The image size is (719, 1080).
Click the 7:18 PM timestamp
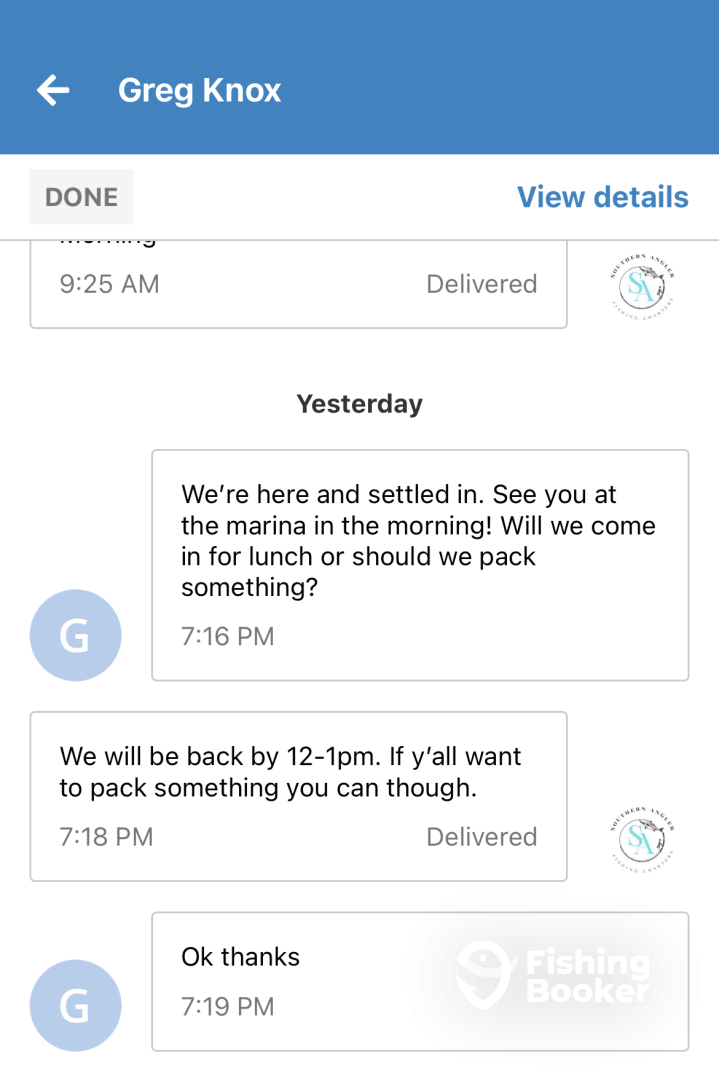click(x=106, y=836)
